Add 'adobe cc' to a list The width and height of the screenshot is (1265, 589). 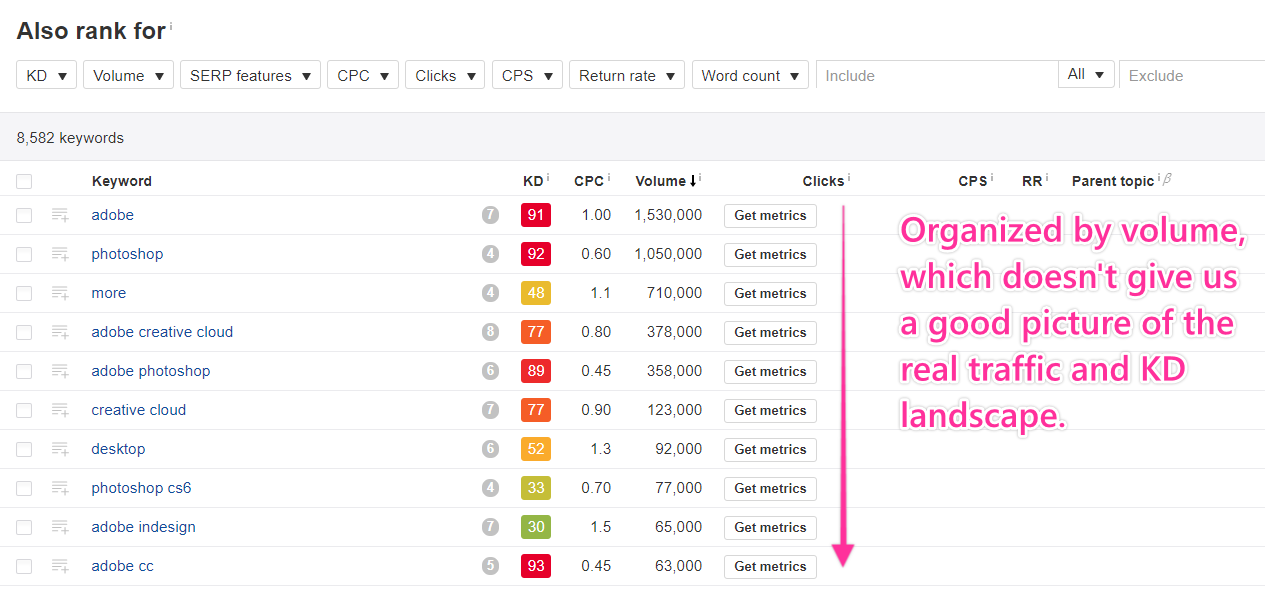[x=60, y=566]
